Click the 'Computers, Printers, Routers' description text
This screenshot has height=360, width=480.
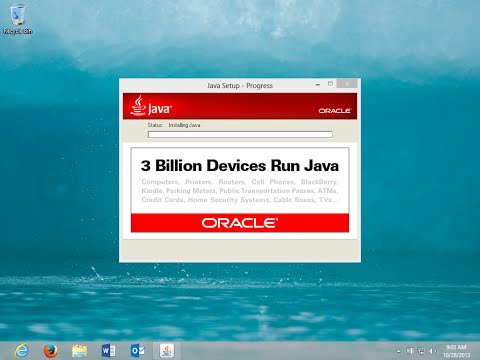click(240, 191)
